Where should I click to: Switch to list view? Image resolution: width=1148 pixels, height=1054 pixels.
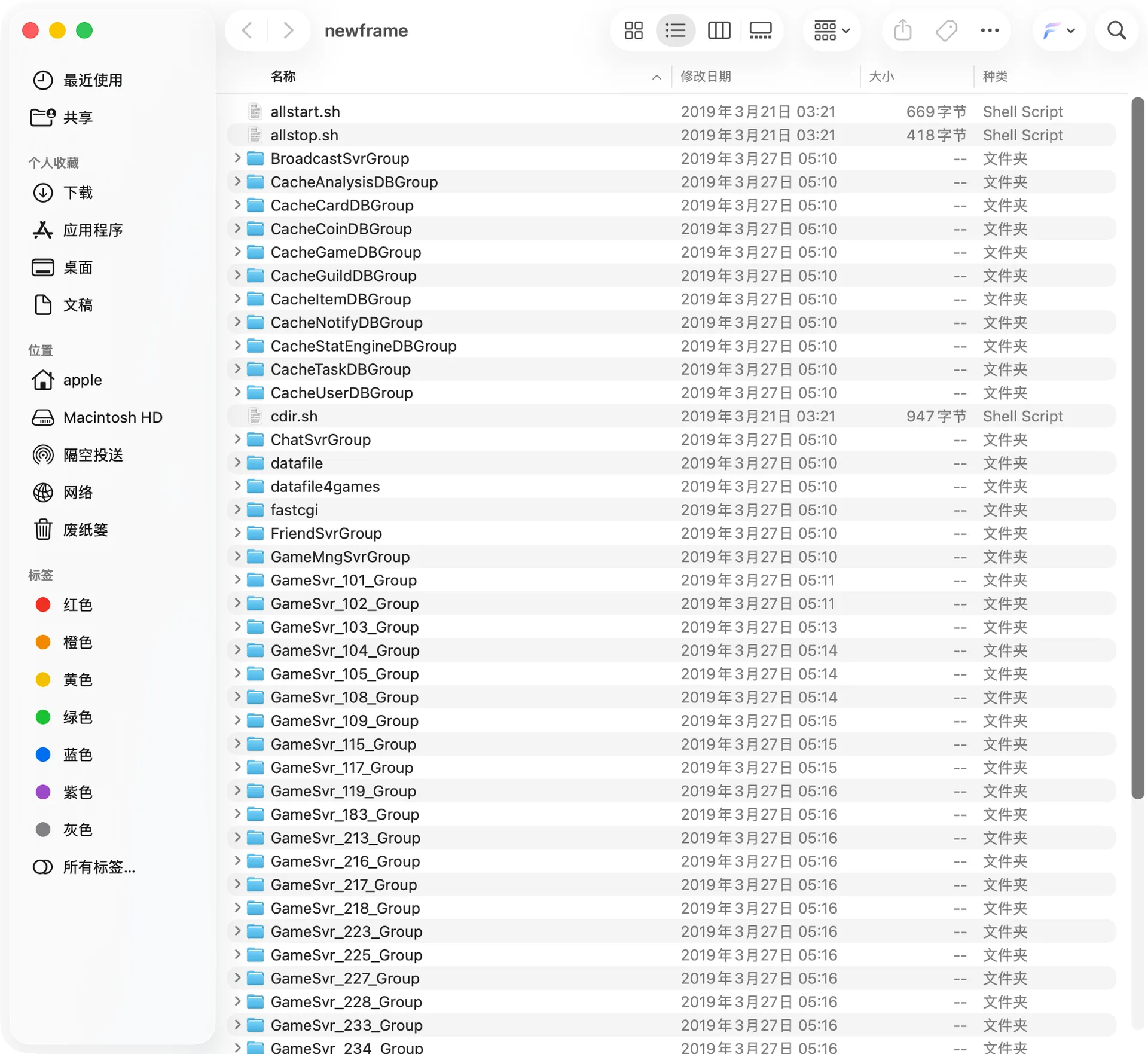[x=676, y=30]
